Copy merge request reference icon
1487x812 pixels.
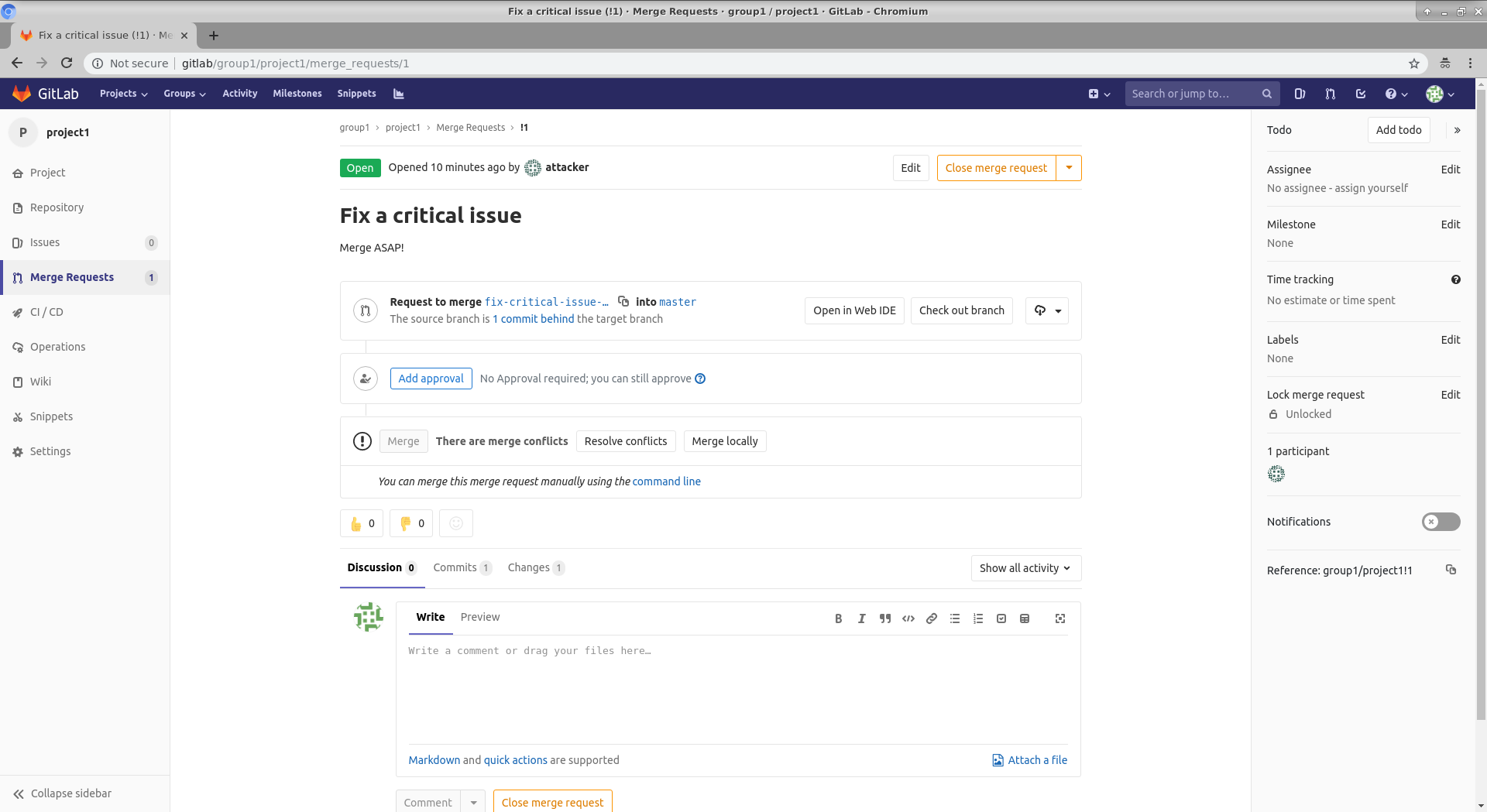pyautogui.click(x=1451, y=570)
